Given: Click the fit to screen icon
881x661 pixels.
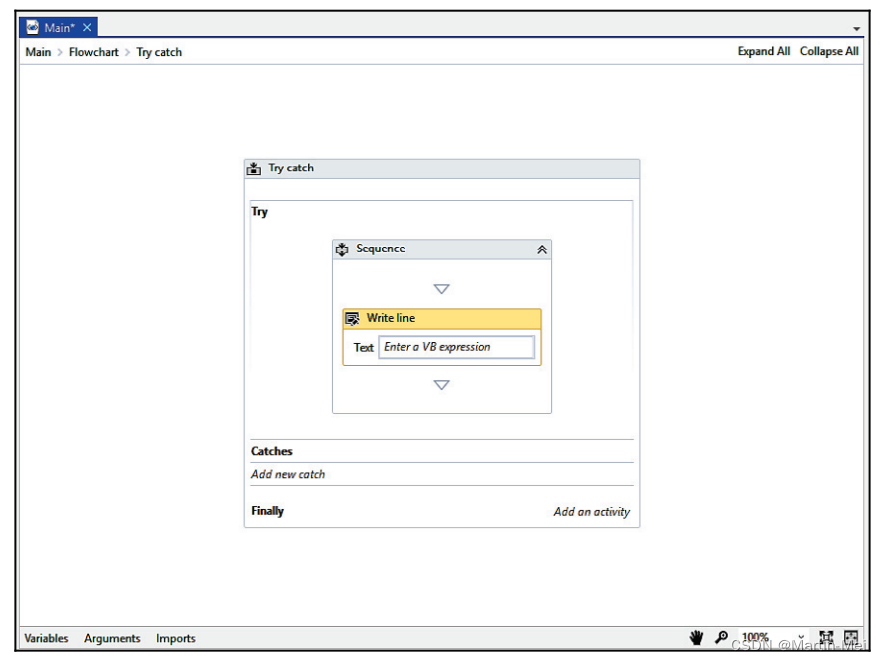Looking at the screenshot, I should [x=826, y=637].
